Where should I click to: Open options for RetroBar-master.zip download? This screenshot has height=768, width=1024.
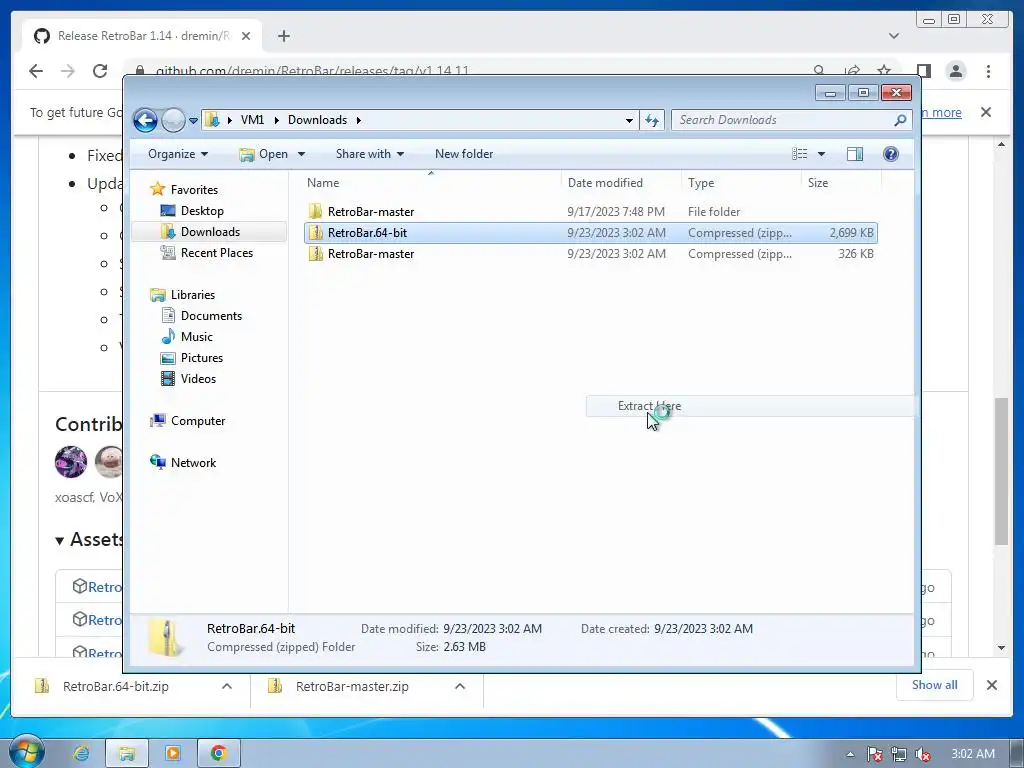[460, 686]
